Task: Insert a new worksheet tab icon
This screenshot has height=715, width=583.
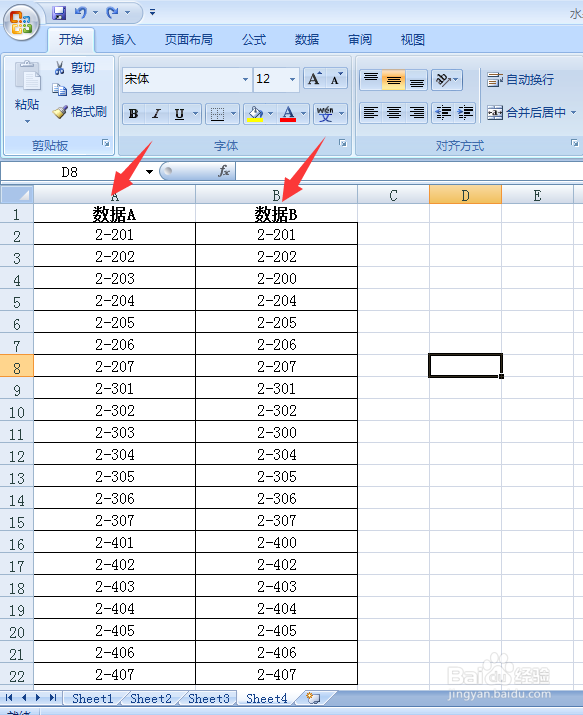Action: pos(314,698)
